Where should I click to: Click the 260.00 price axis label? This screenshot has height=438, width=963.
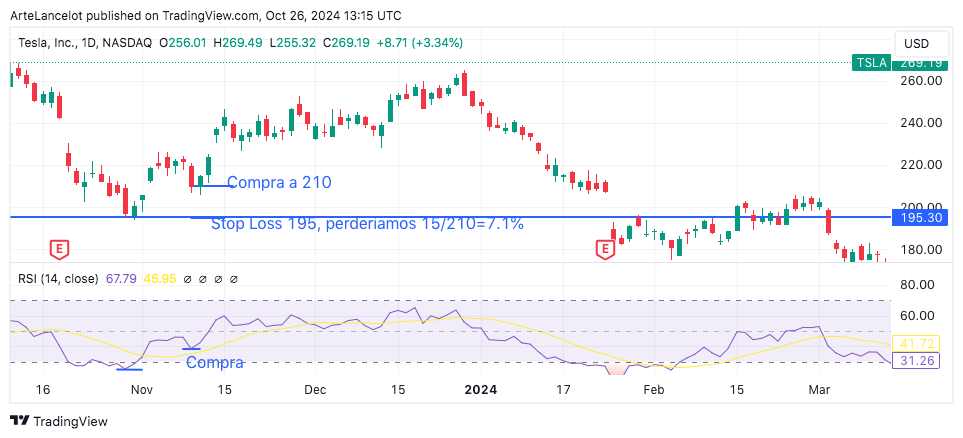coord(921,80)
